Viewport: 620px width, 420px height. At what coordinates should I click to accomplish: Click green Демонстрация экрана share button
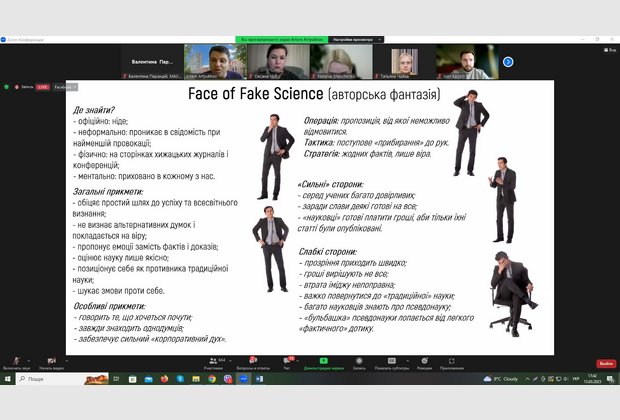[323, 363]
